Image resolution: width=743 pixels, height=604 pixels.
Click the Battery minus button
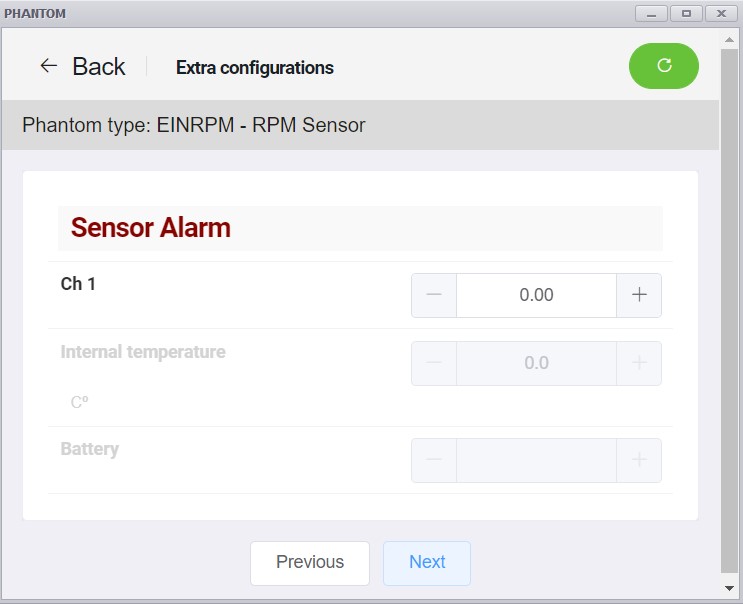coord(434,460)
